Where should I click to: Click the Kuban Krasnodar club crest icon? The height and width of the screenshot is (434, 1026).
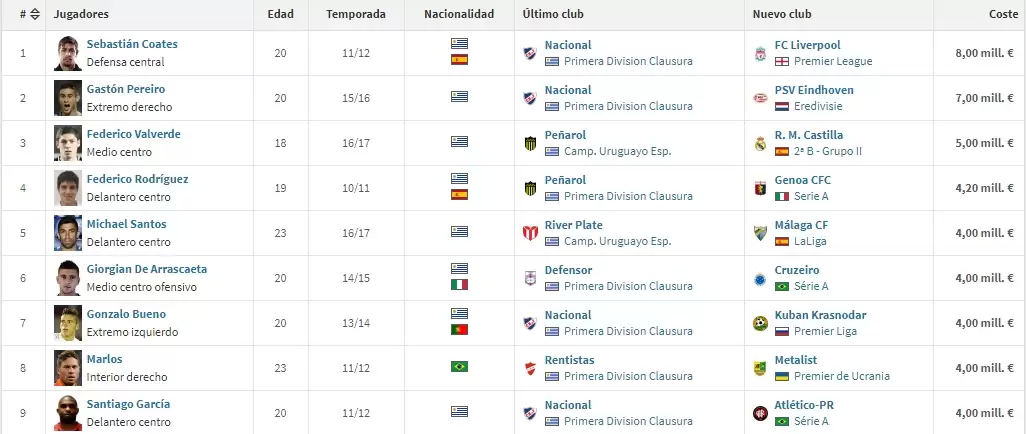coord(761,323)
